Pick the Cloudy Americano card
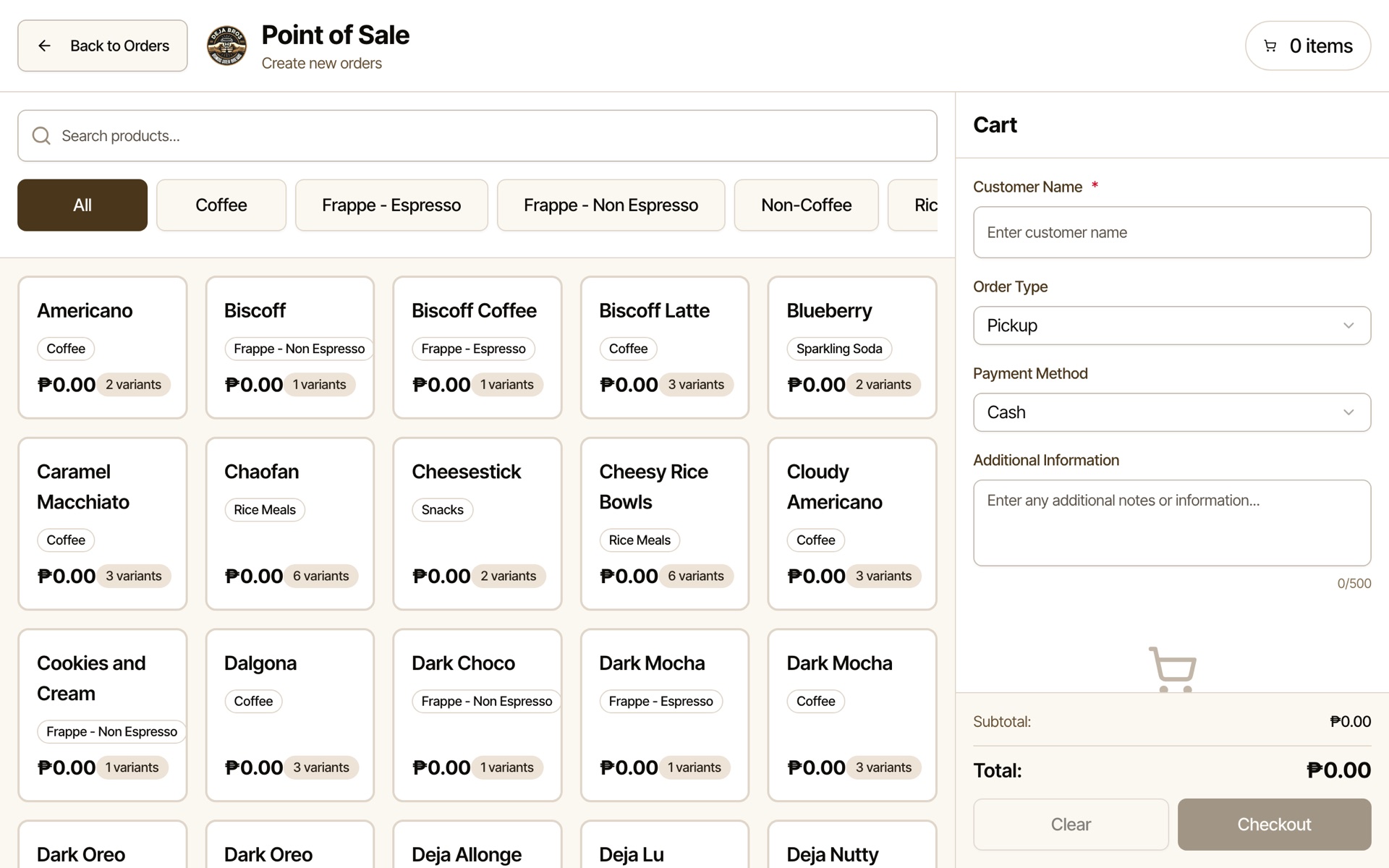The width and height of the screenshot is (1389, 868). click(x=852, y=524)
